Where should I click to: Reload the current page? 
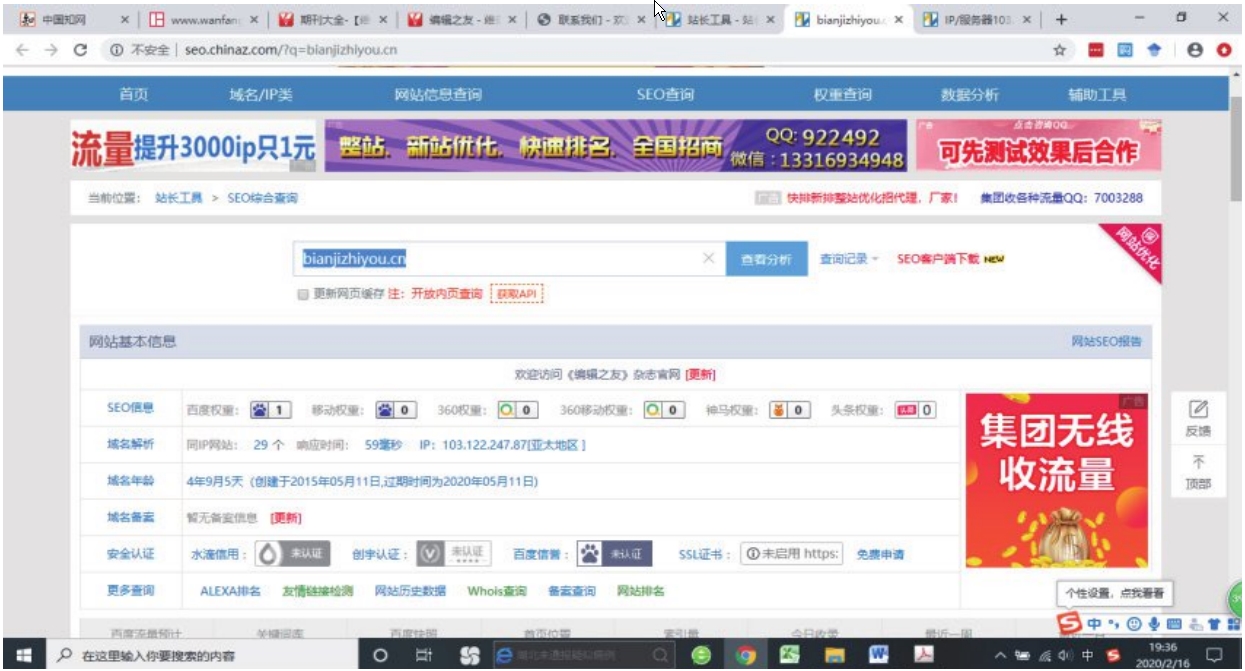click(81, 50)
